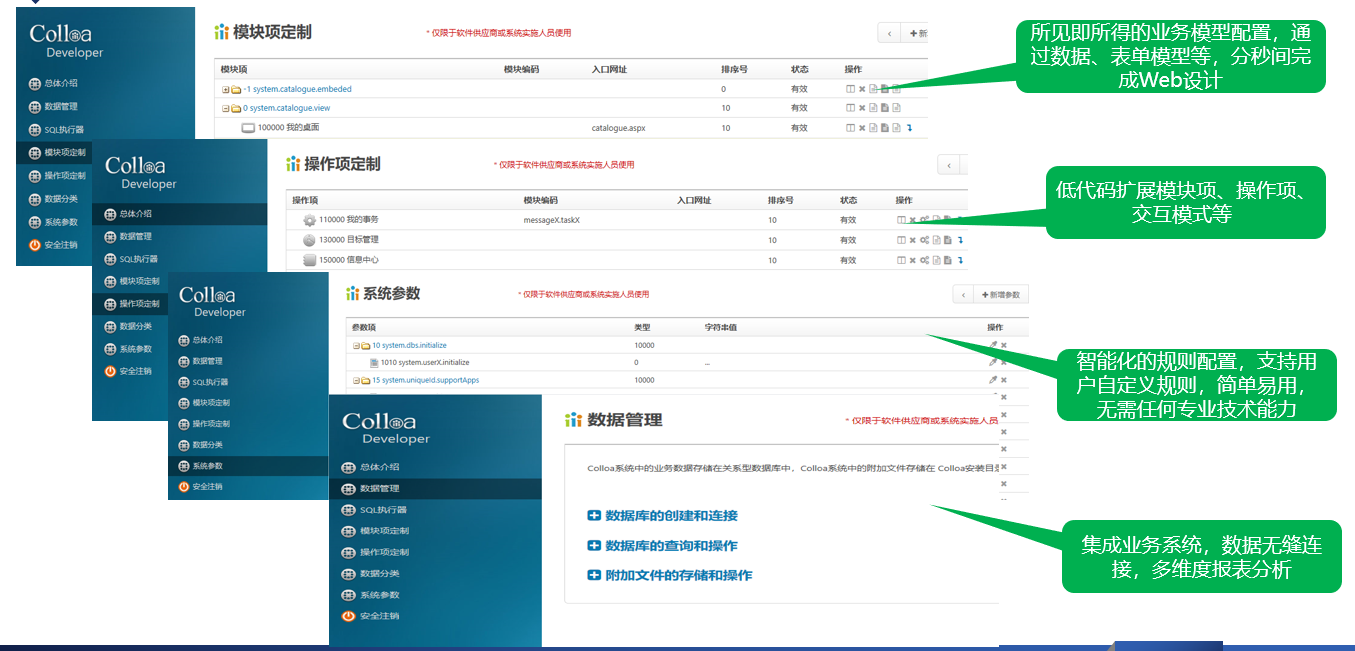Click the gear icon beside 110000 我的事务
Image resolution: width=1355 pixels, height=651 pixels.
[x=310, y=219]
